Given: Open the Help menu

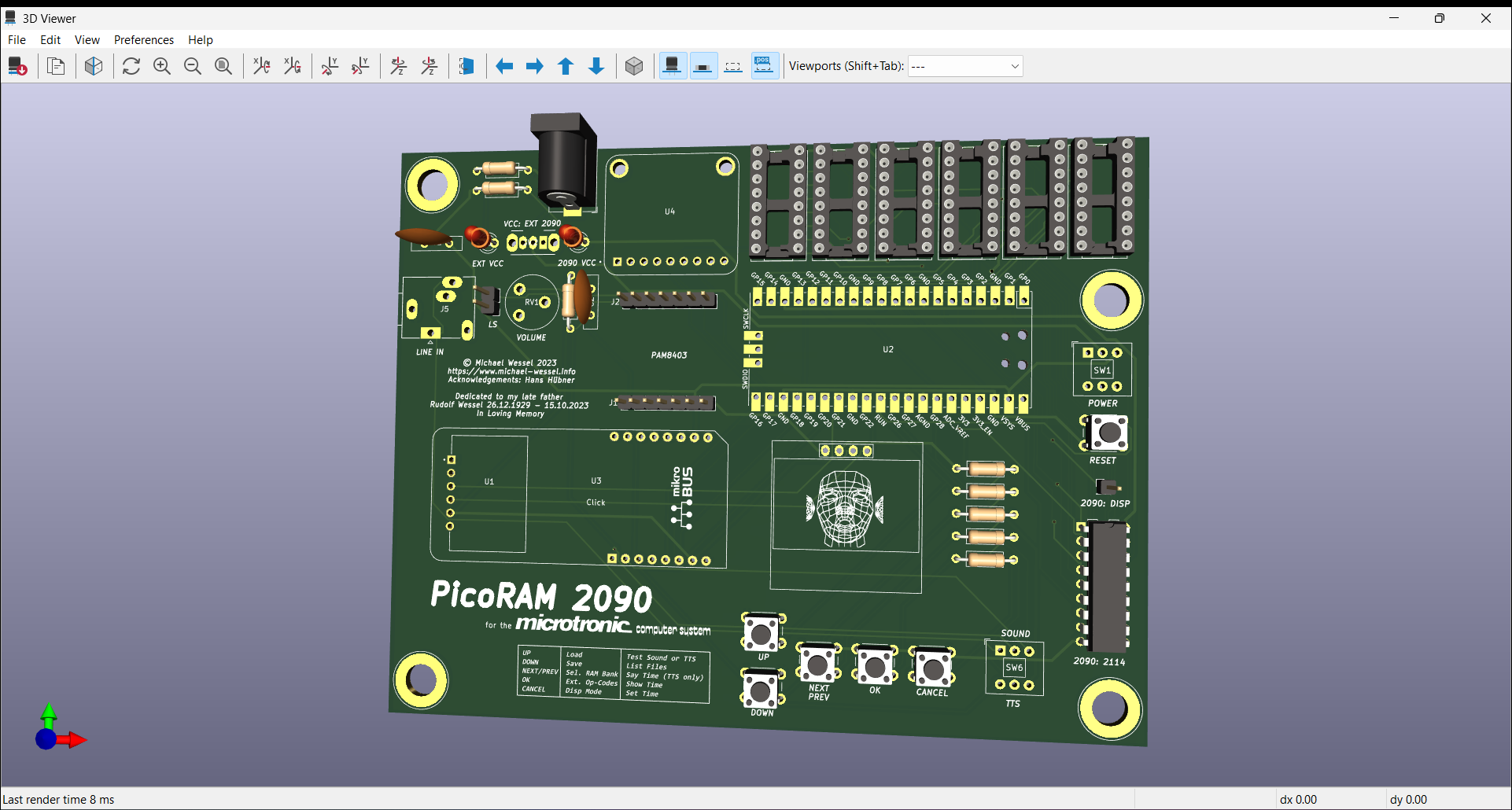Looking at the screenshot, I should coord(201,40).
